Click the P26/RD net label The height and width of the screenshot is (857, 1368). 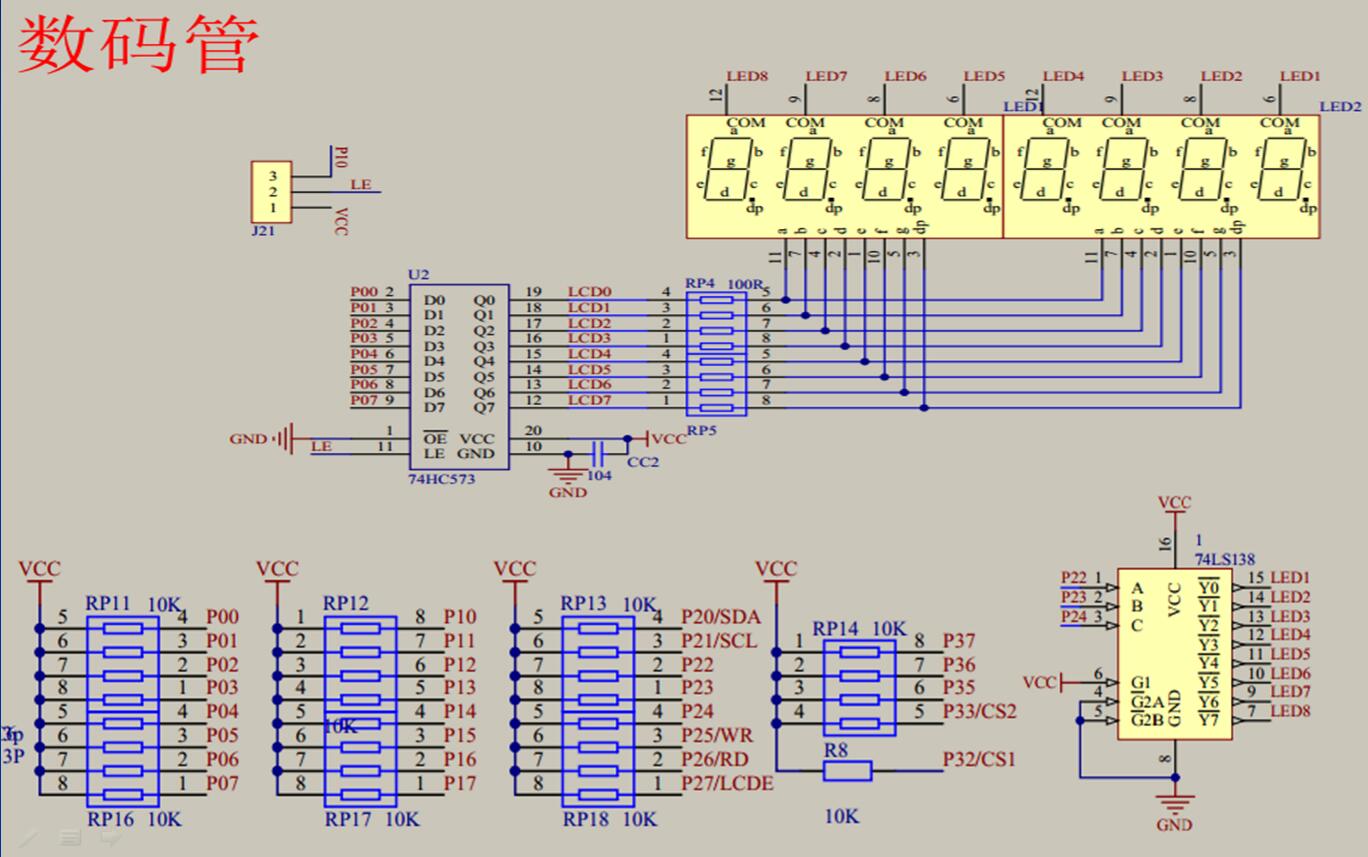point(716,760)
